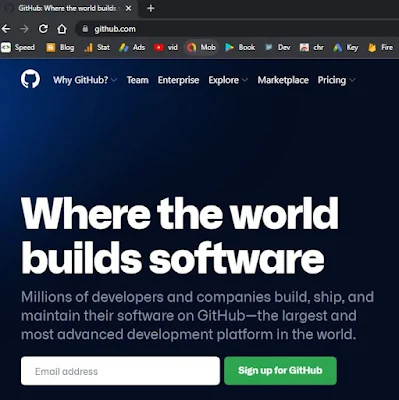Close the GitHub browser tab
Viewport: 399px width, 400px height.
[128, 8]
